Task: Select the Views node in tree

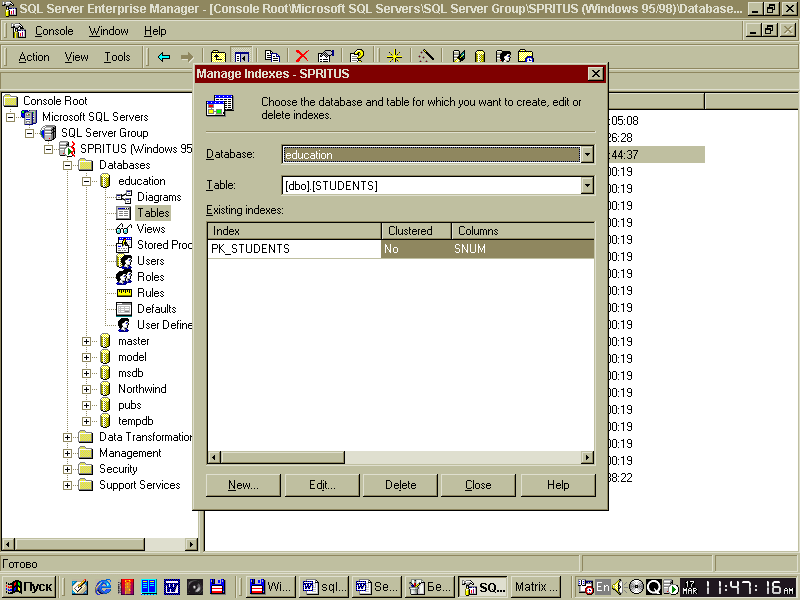Action: pos(151,229)
